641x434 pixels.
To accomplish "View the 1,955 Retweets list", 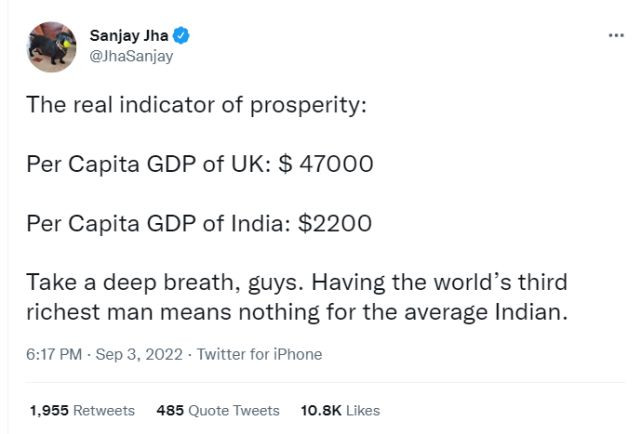I will click(x=82, y=410).
